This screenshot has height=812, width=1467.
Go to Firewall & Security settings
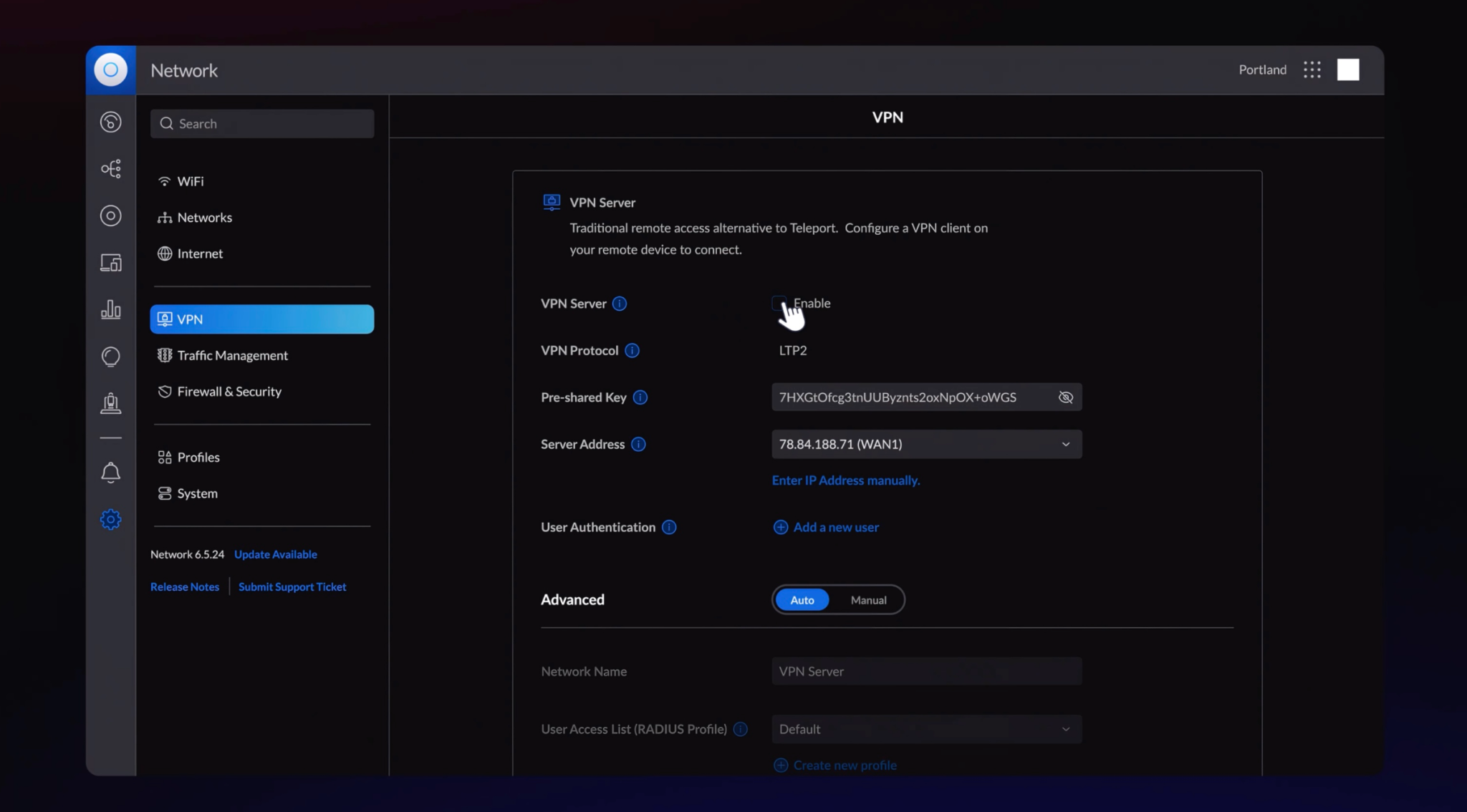229,392
